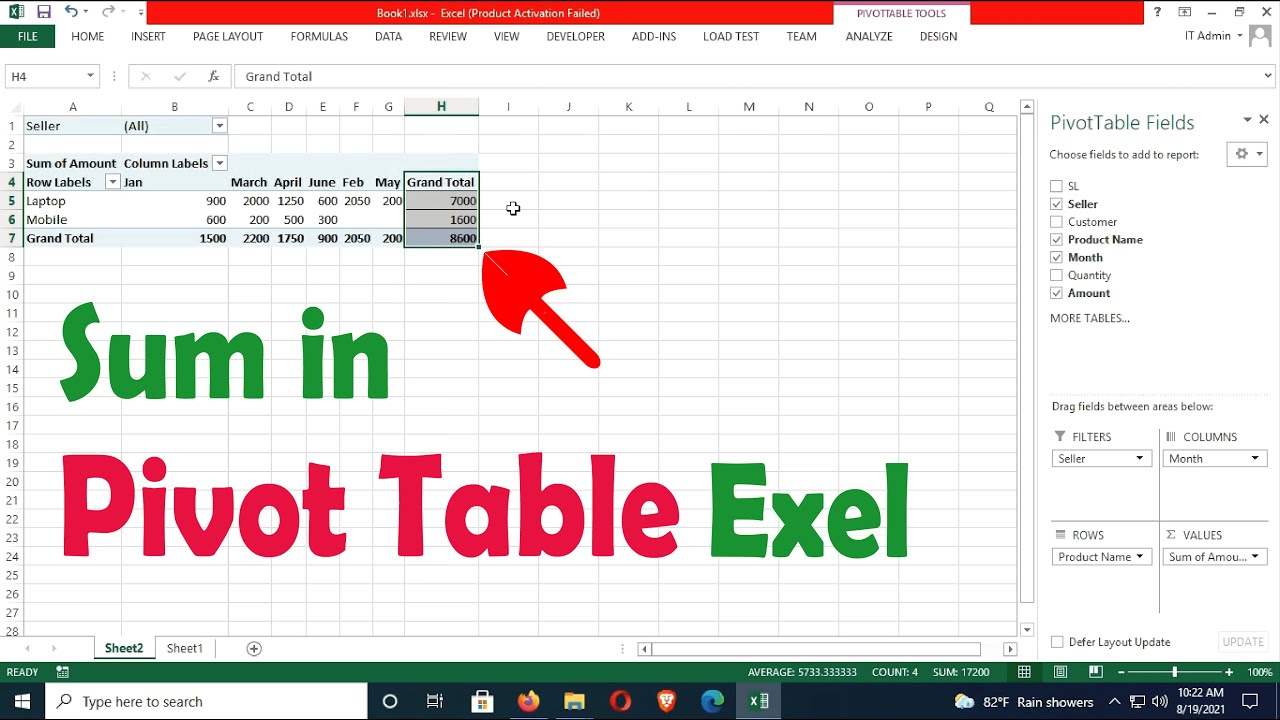
Task: Open Ribbon Display Options icon
Action: pos(1185,12)
